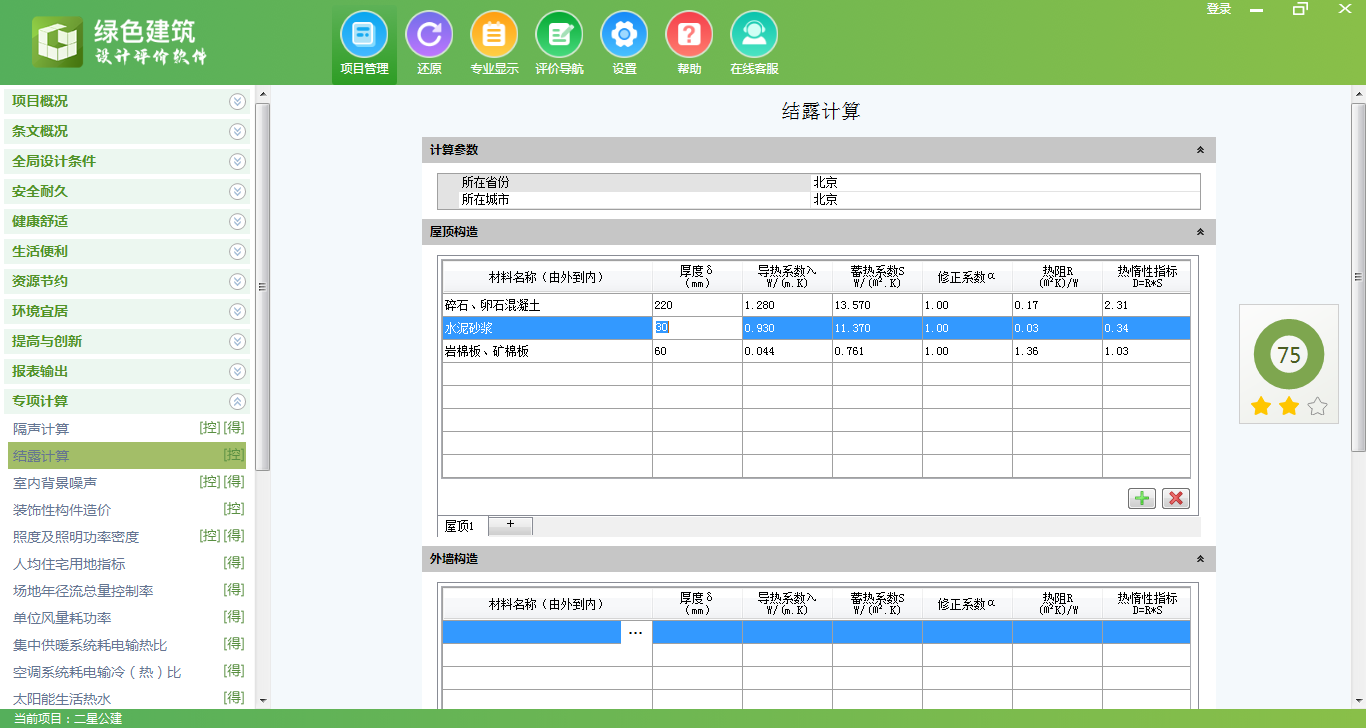Image resolution: width=1366 pixels, height=728 pixels.
Task: Click the 75 score ring indicator
Action: [1289, 355]
